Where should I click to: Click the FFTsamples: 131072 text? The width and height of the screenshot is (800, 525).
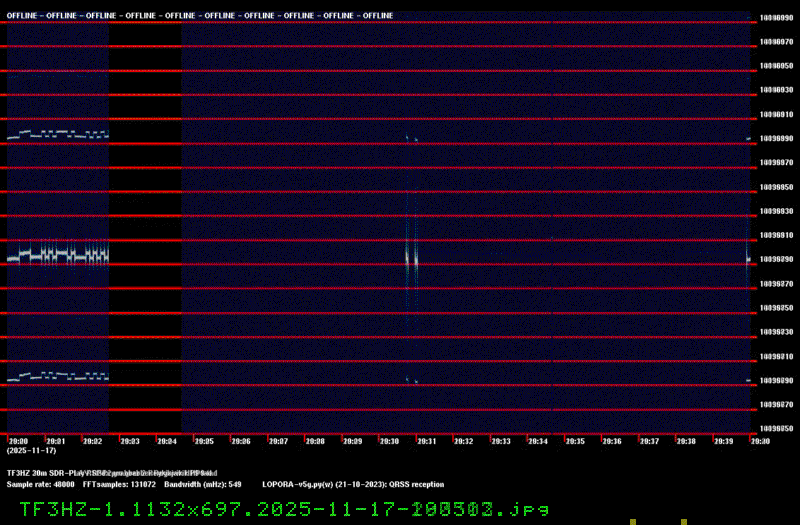click(x=119, y=485)
